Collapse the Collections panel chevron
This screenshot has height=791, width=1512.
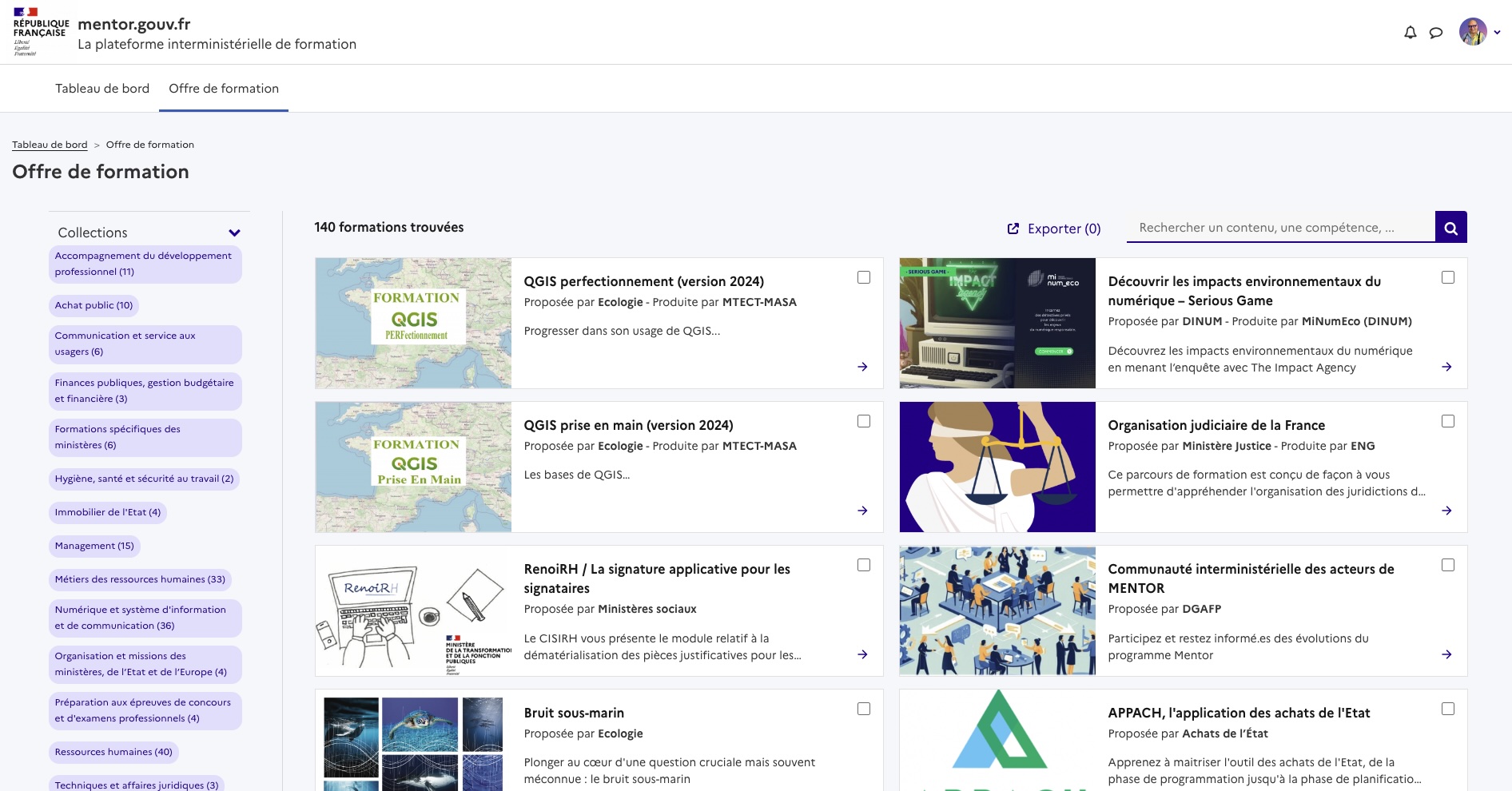(234, 233)
